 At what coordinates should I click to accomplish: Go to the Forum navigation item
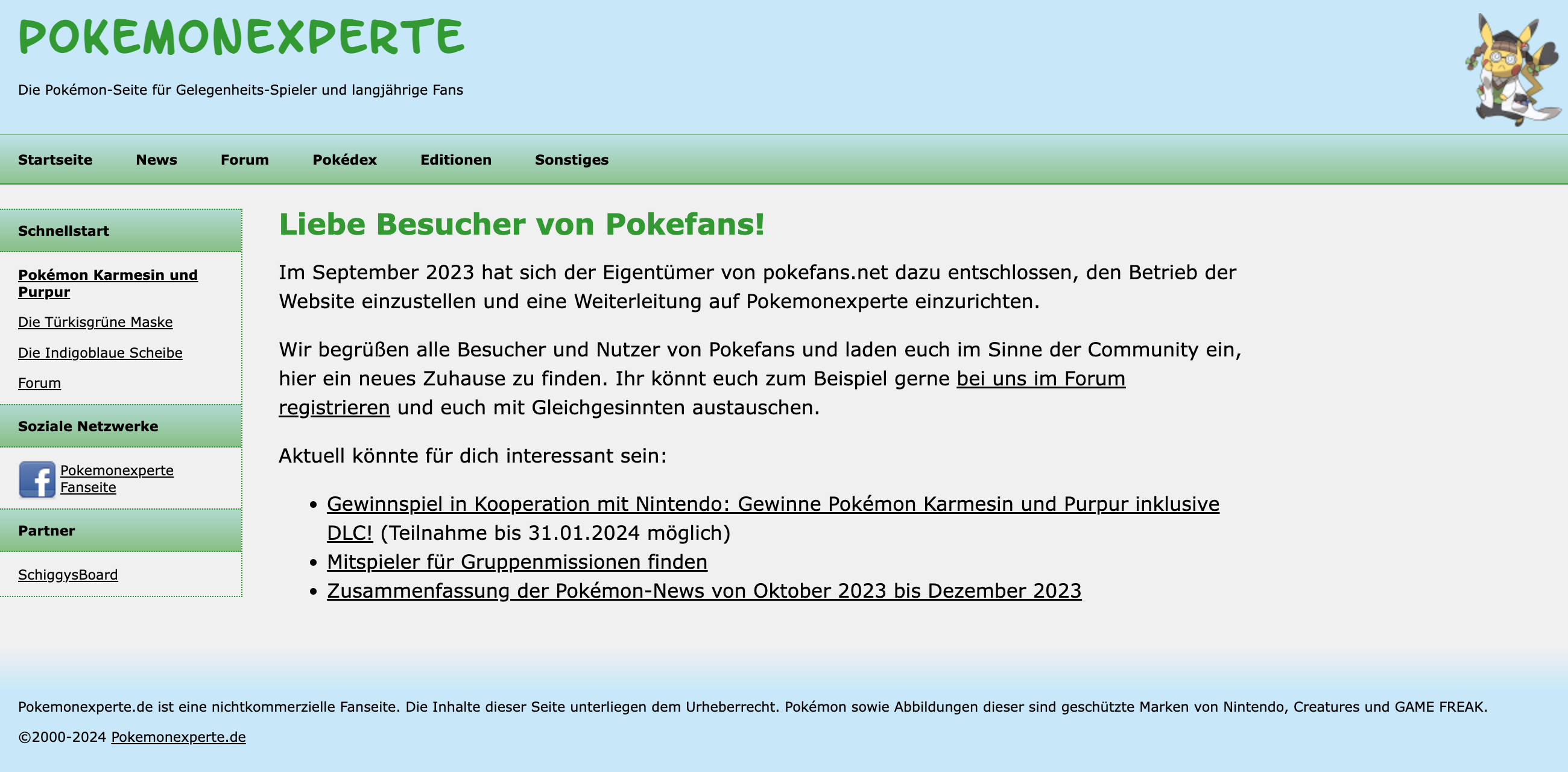pyautogui.click(x=245, y=159)
